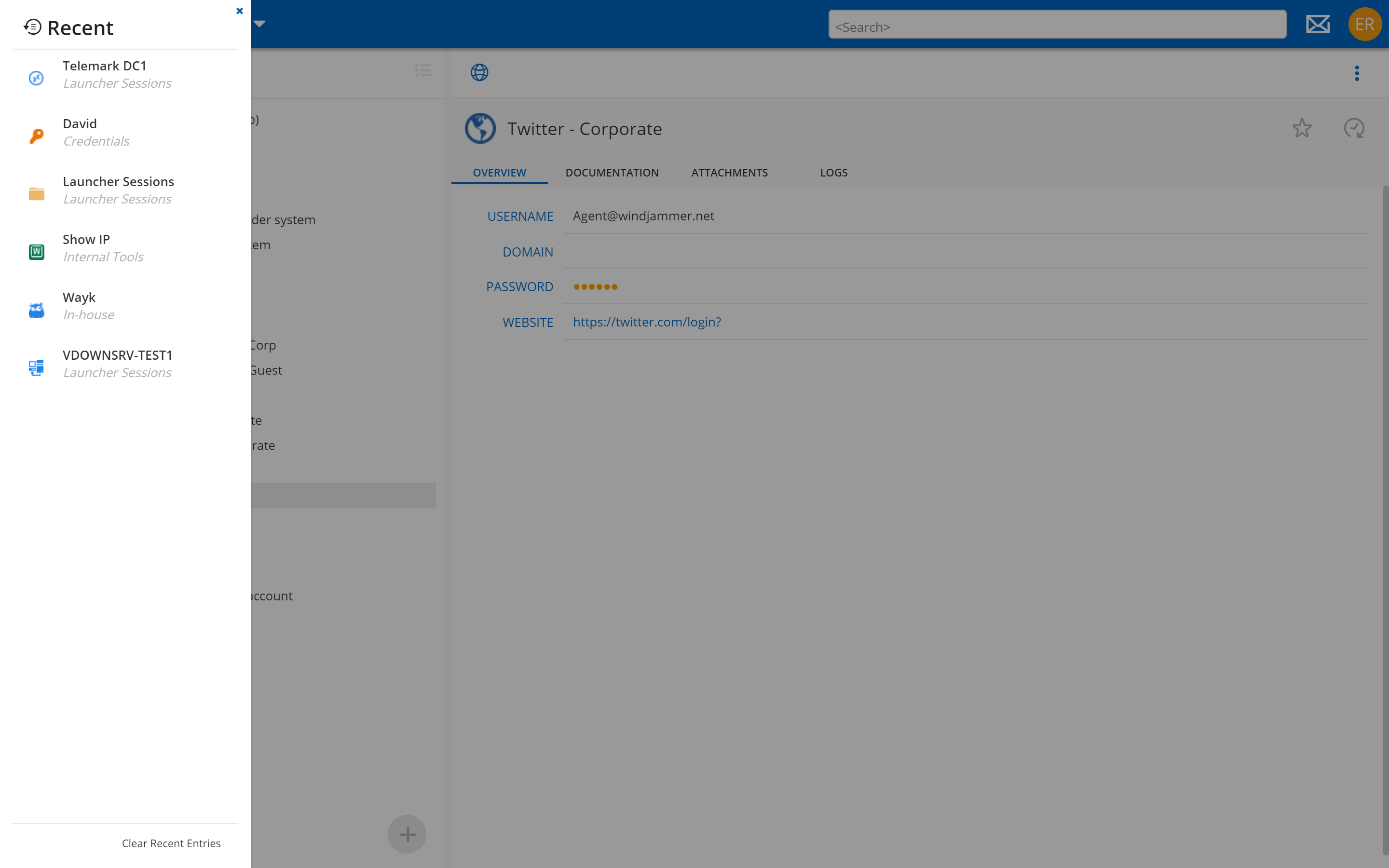Viewport: 1389px width, 868px height.
Task: Click the list view toggle icon
Action: click(423, 70)
